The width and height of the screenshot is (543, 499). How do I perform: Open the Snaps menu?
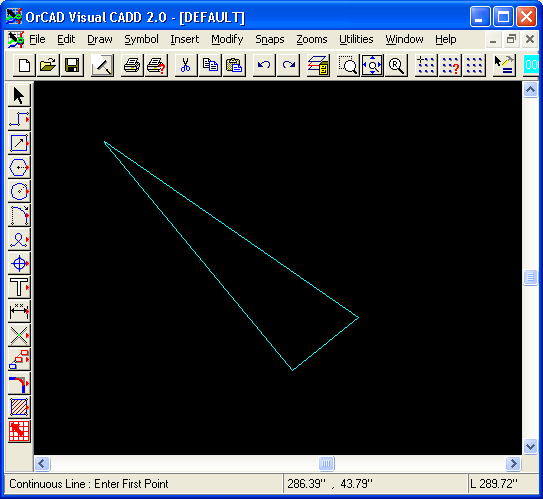(x=270, y=39)
